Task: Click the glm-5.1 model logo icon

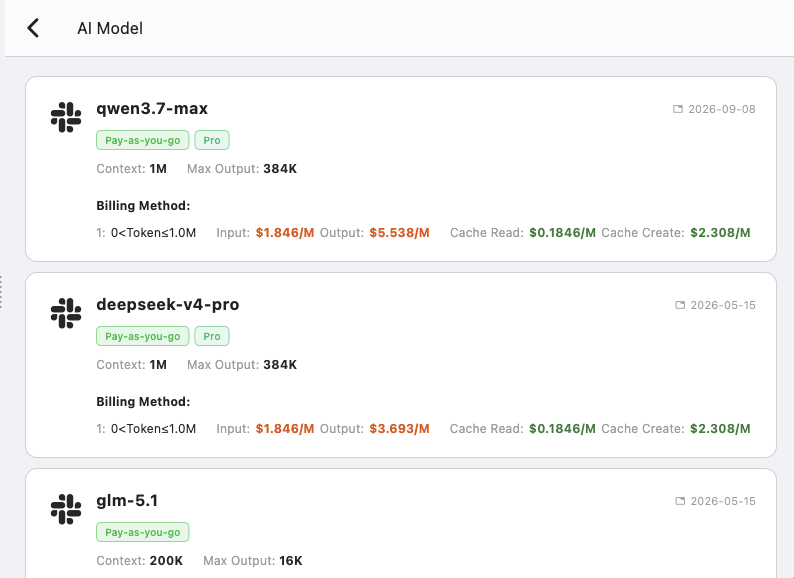Action: (66, 509)
